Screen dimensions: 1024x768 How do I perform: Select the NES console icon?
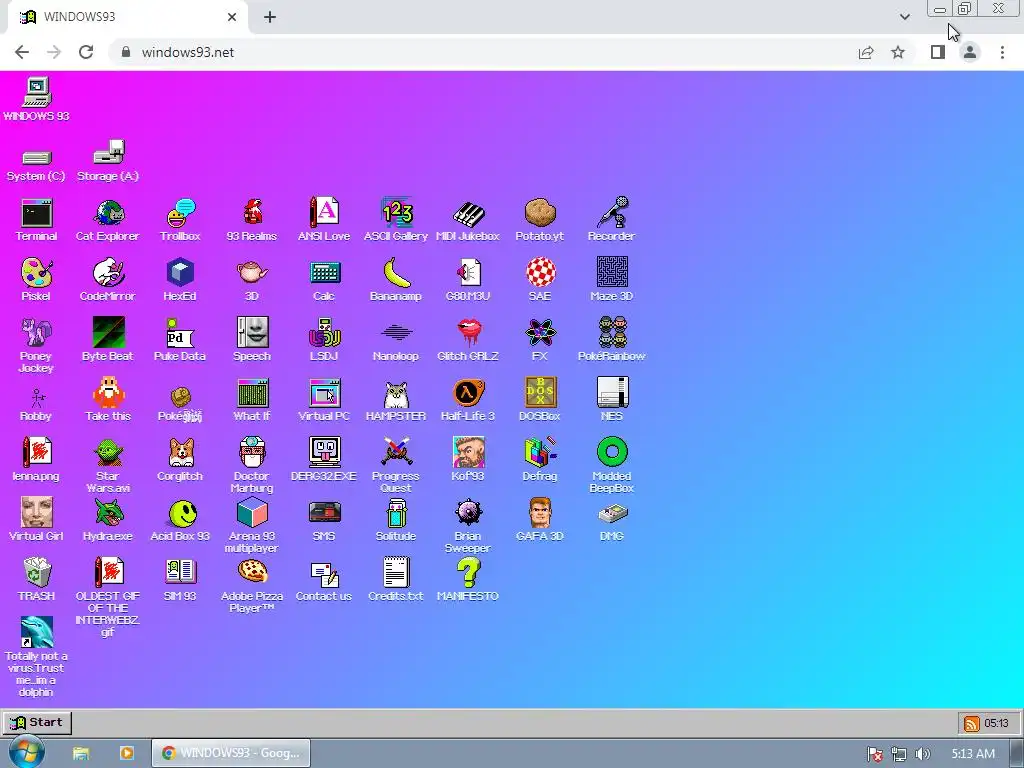coord(612,400)
